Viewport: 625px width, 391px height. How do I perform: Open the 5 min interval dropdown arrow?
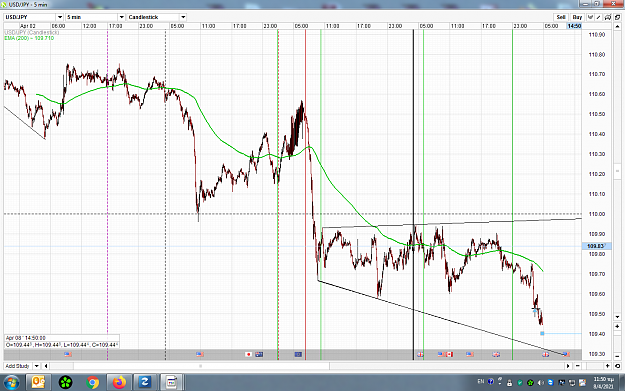point(122,17)
